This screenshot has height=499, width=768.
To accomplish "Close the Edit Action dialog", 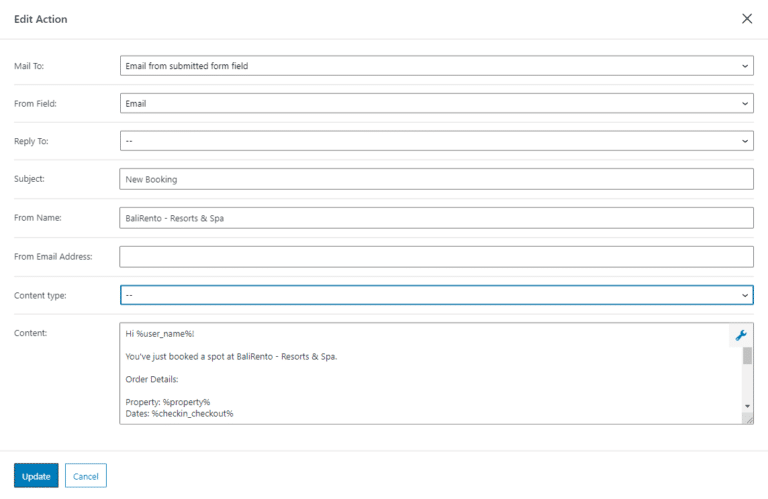I will coord(747,19).
